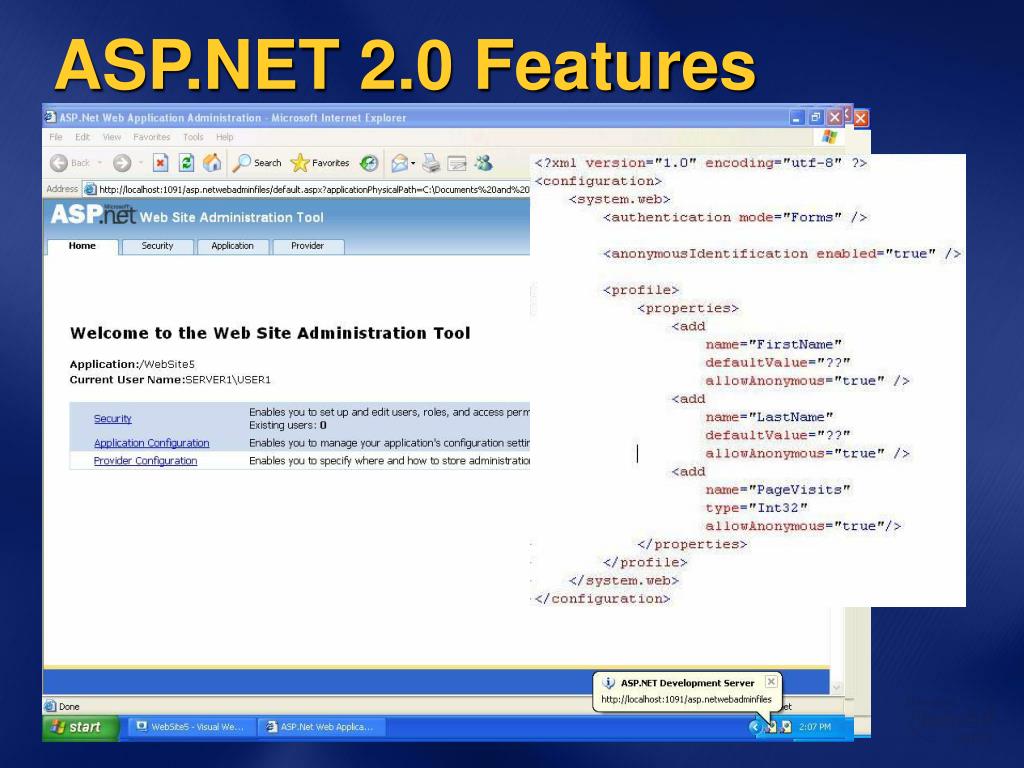Open the View menu

pos(112,137)
